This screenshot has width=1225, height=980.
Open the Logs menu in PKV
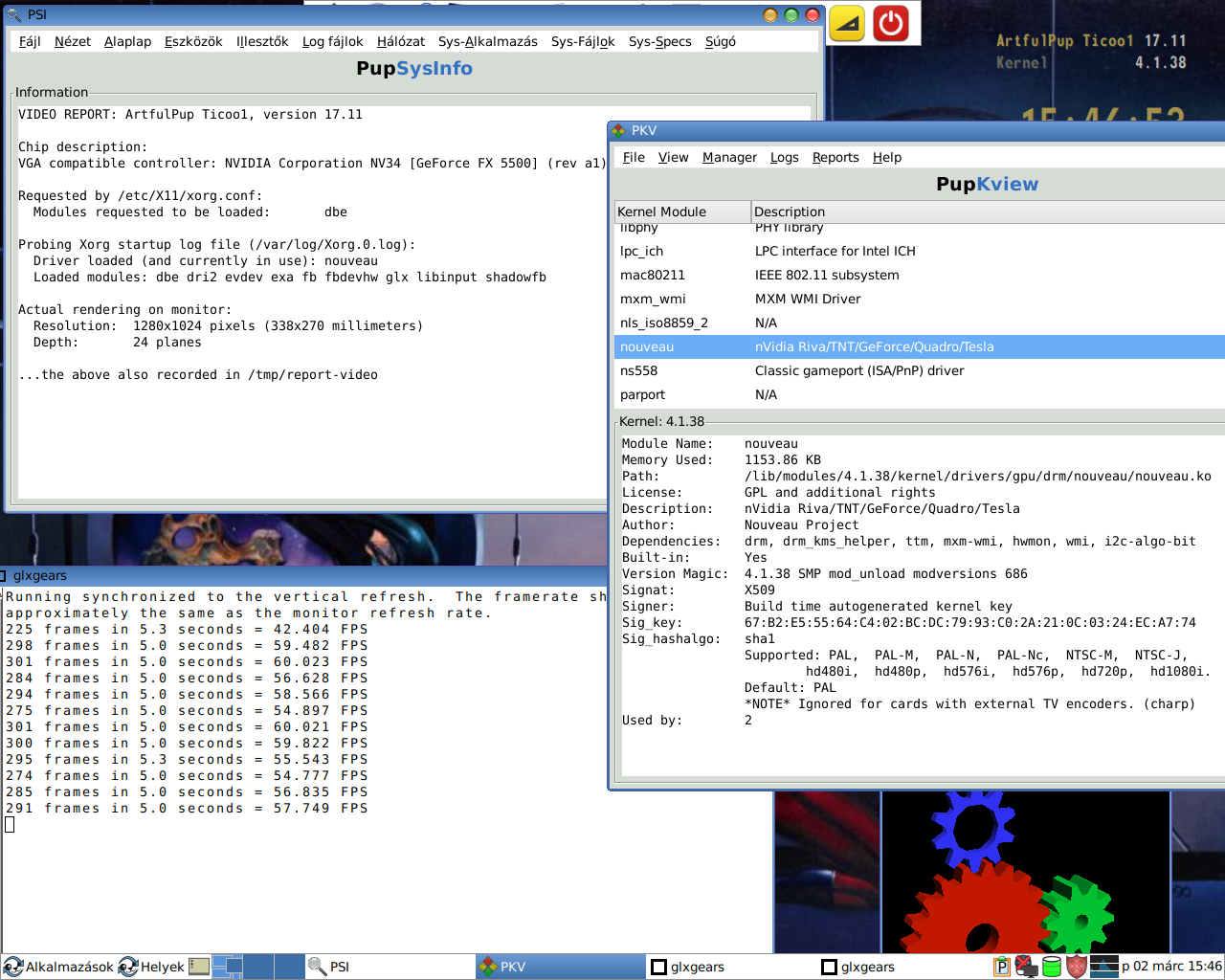click(x=784, y=157)
